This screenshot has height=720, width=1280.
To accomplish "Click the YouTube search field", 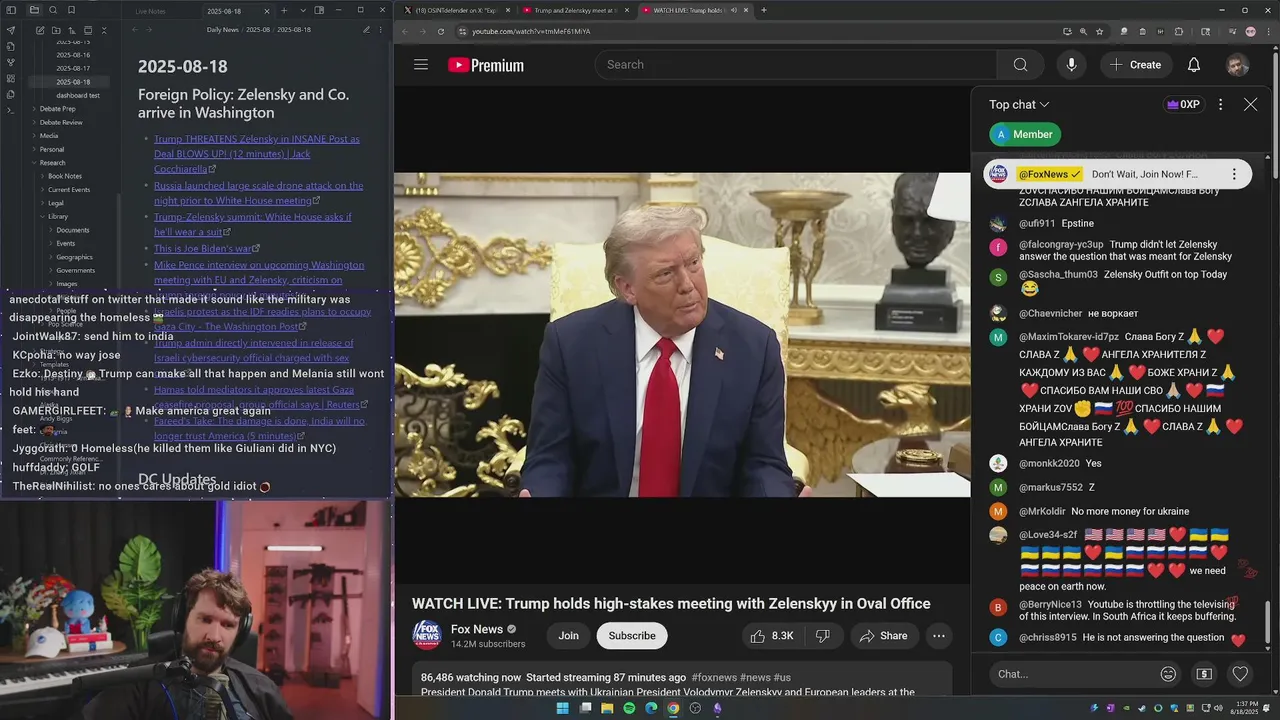I will pos(796,65).
